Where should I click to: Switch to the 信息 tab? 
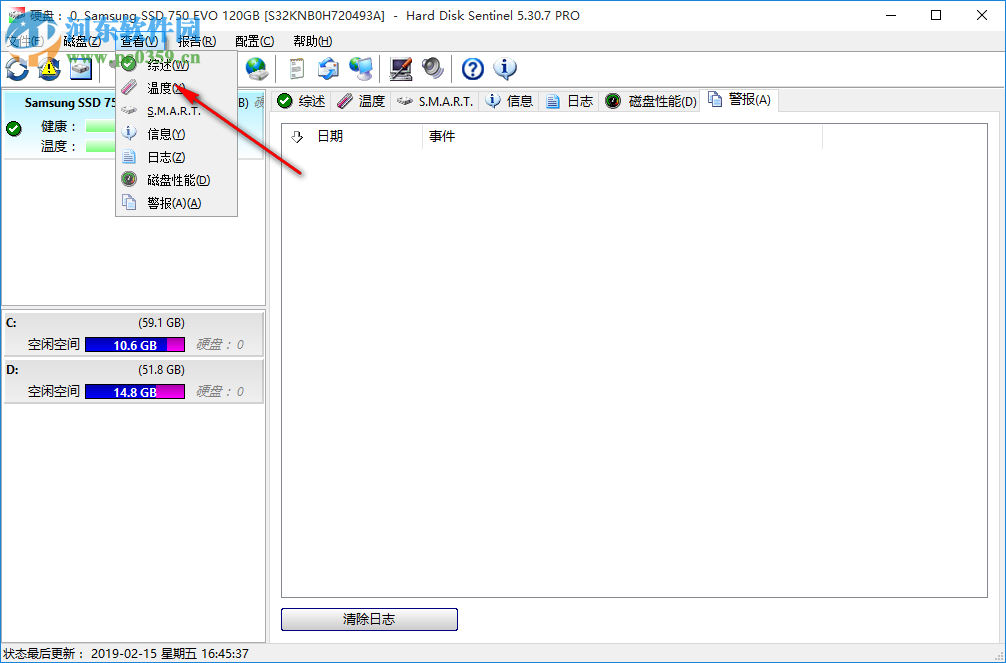pyautogui.click(x=509, y=101)
